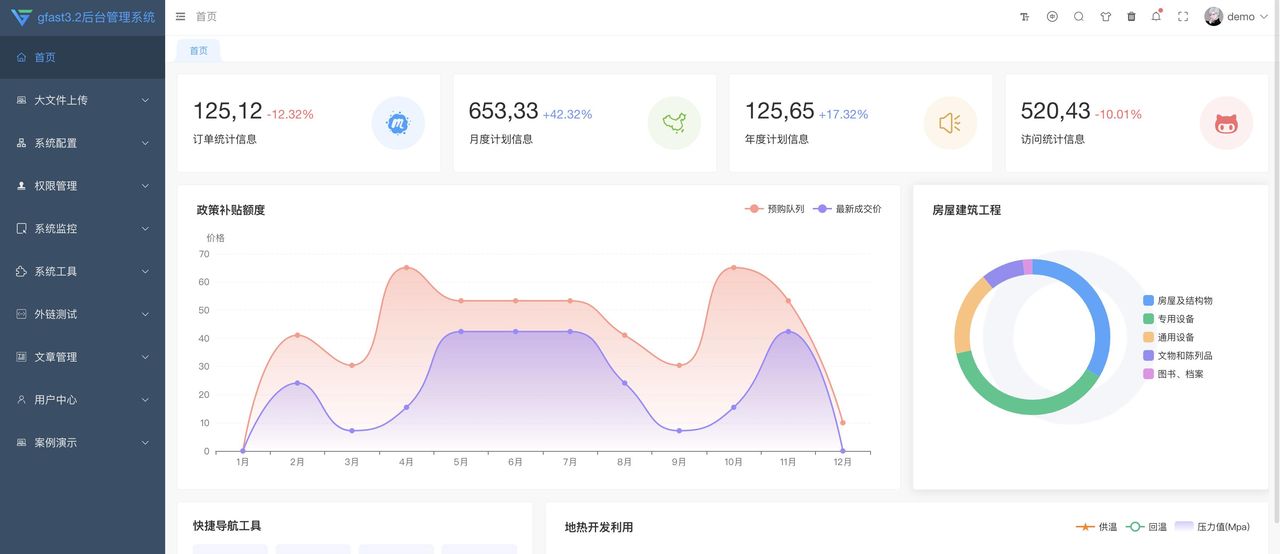Expand the 用户中心 menu chevron
Screen dimensions: 1280x554
click(145, 400)
